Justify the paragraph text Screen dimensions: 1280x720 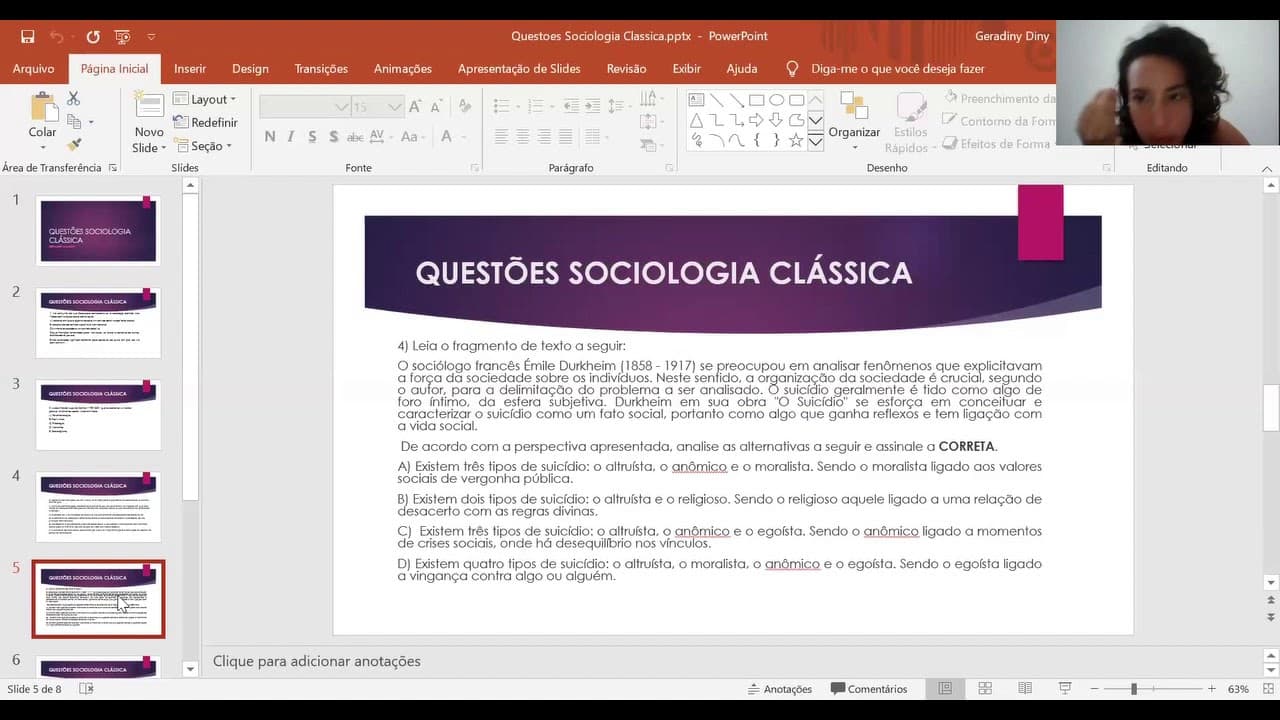[x=566, y=137]
